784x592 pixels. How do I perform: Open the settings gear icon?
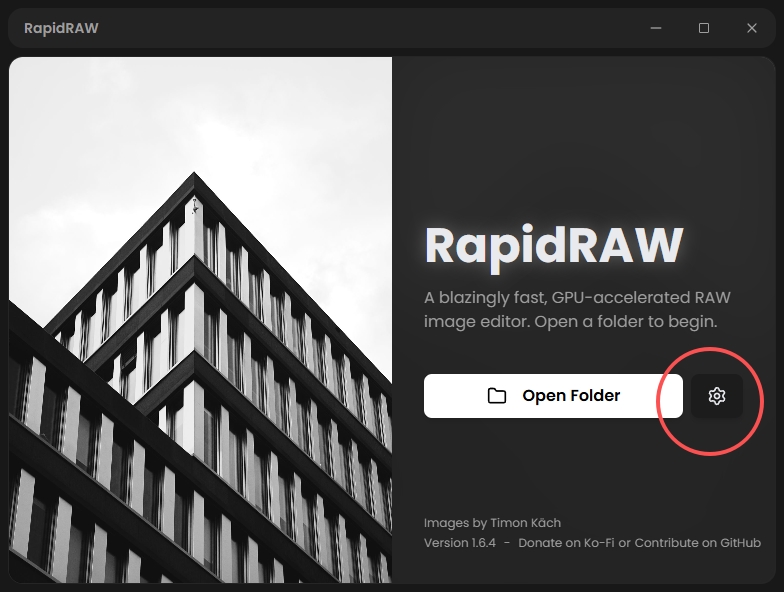716,396
